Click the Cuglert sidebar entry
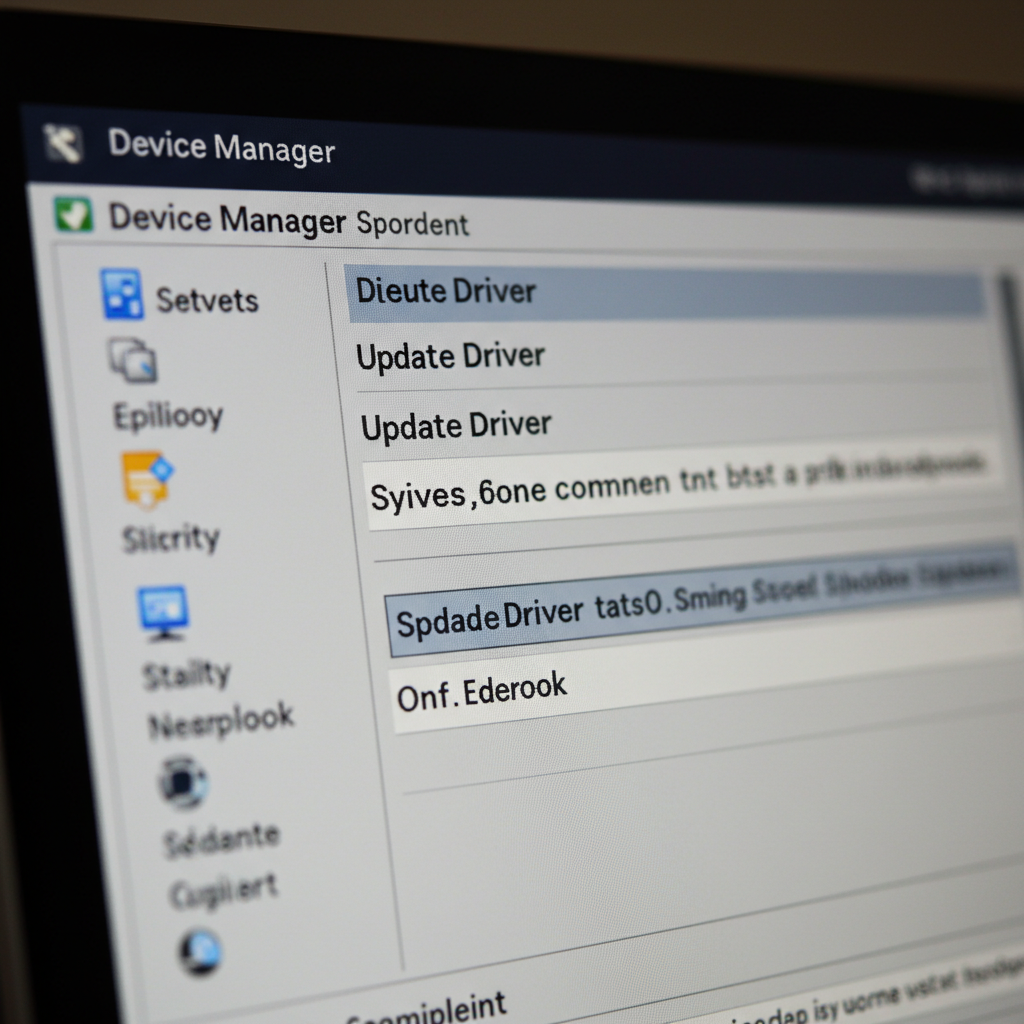The image size is (1024, 1024). pos(224,890)
